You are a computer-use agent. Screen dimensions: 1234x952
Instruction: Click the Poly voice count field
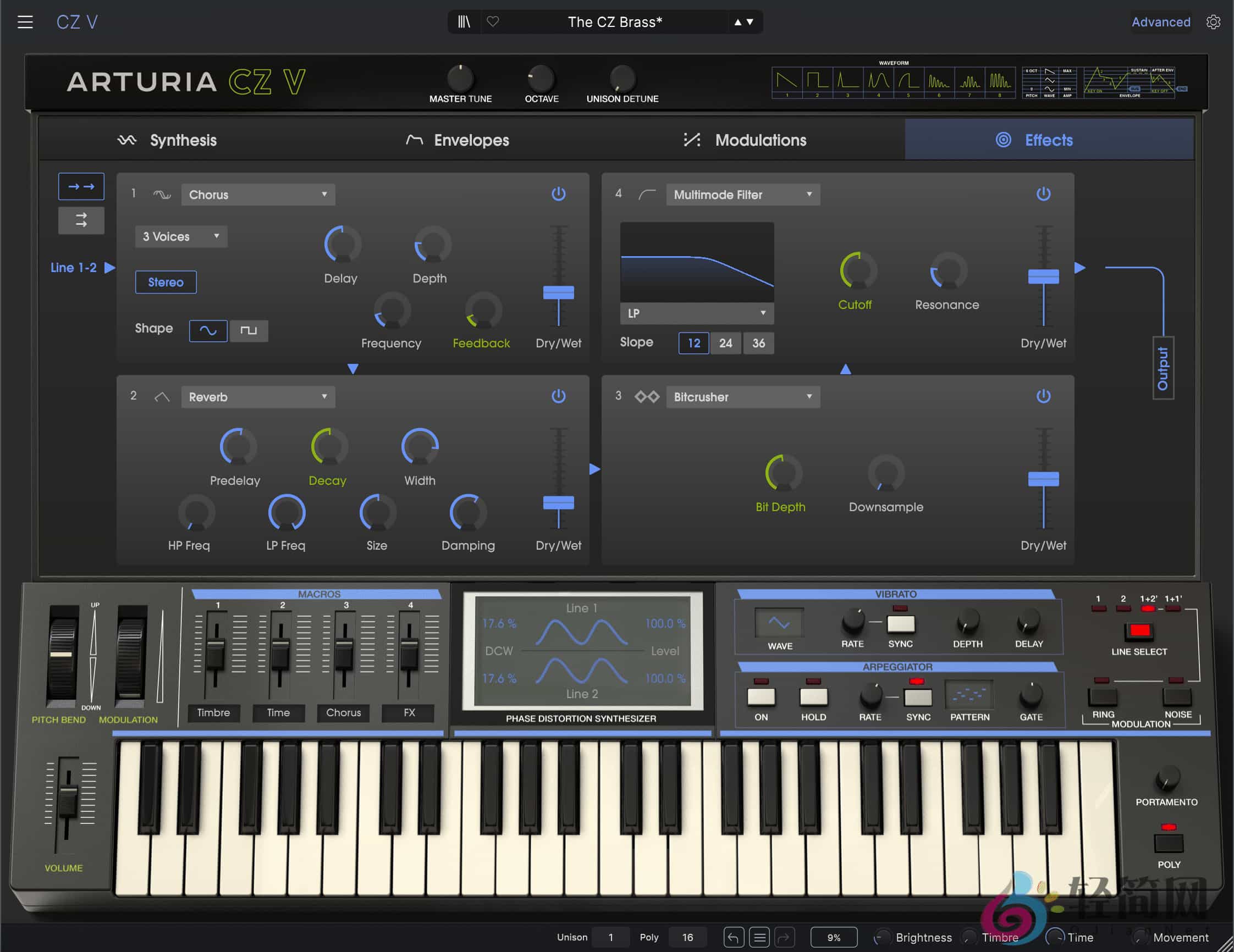pos(687,937)
